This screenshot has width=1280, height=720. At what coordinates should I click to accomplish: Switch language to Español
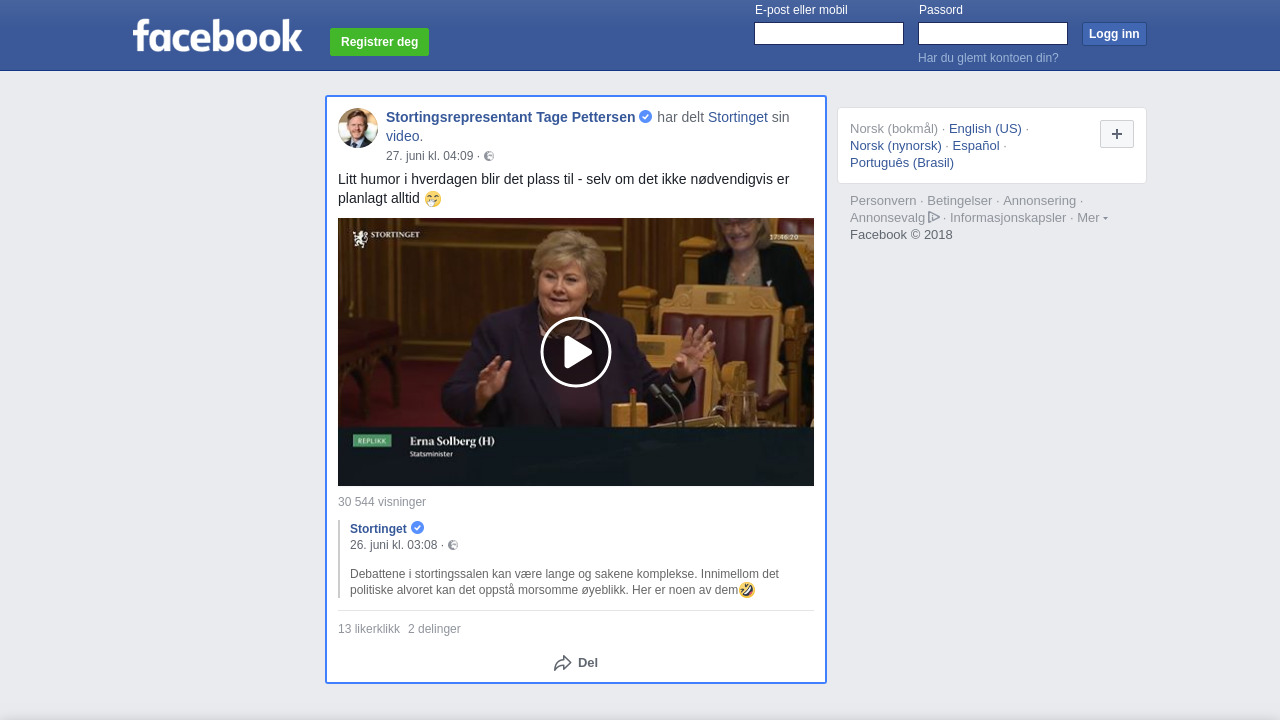tap(976, 145)
